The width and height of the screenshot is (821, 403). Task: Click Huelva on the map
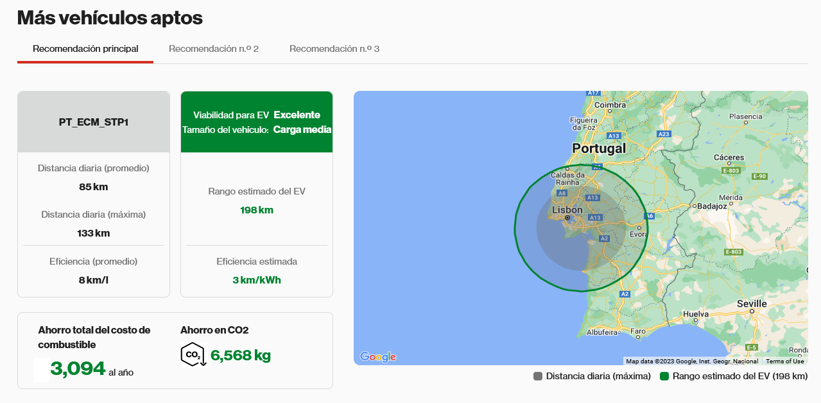coord(696,314)
